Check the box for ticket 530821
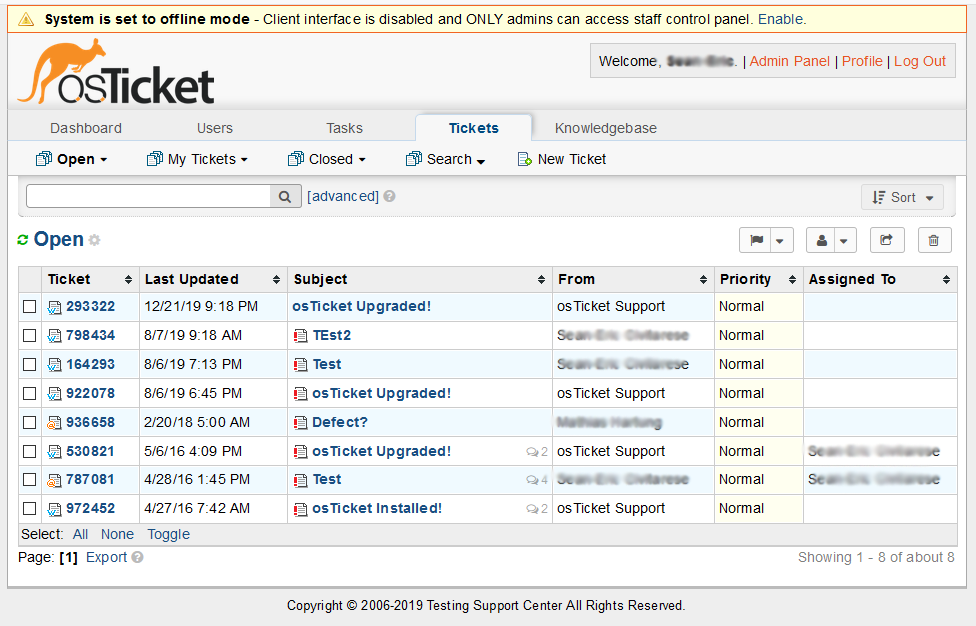This screenshot has width=976, height=626. [x=29, y=452]
